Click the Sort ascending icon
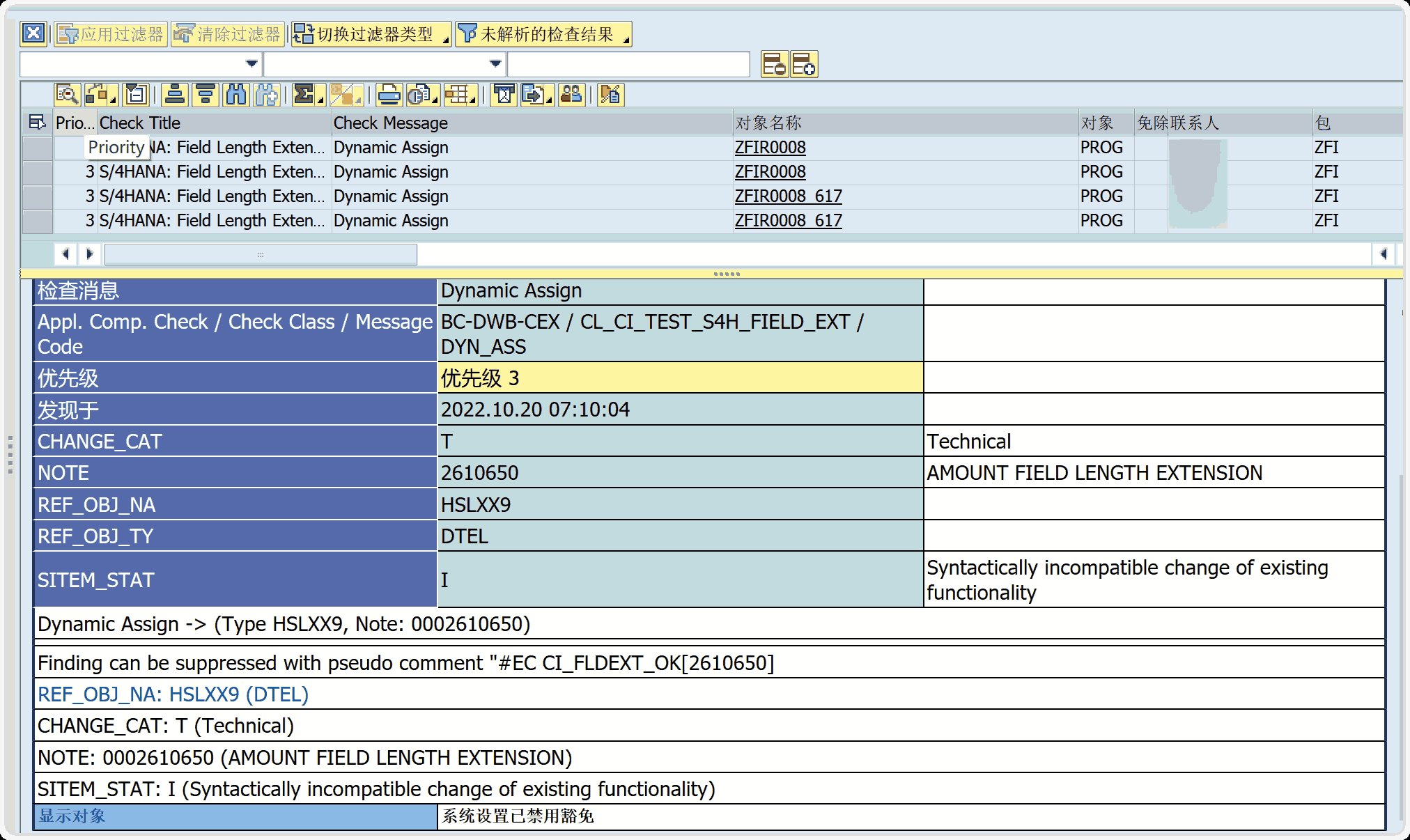 point(175,94)
